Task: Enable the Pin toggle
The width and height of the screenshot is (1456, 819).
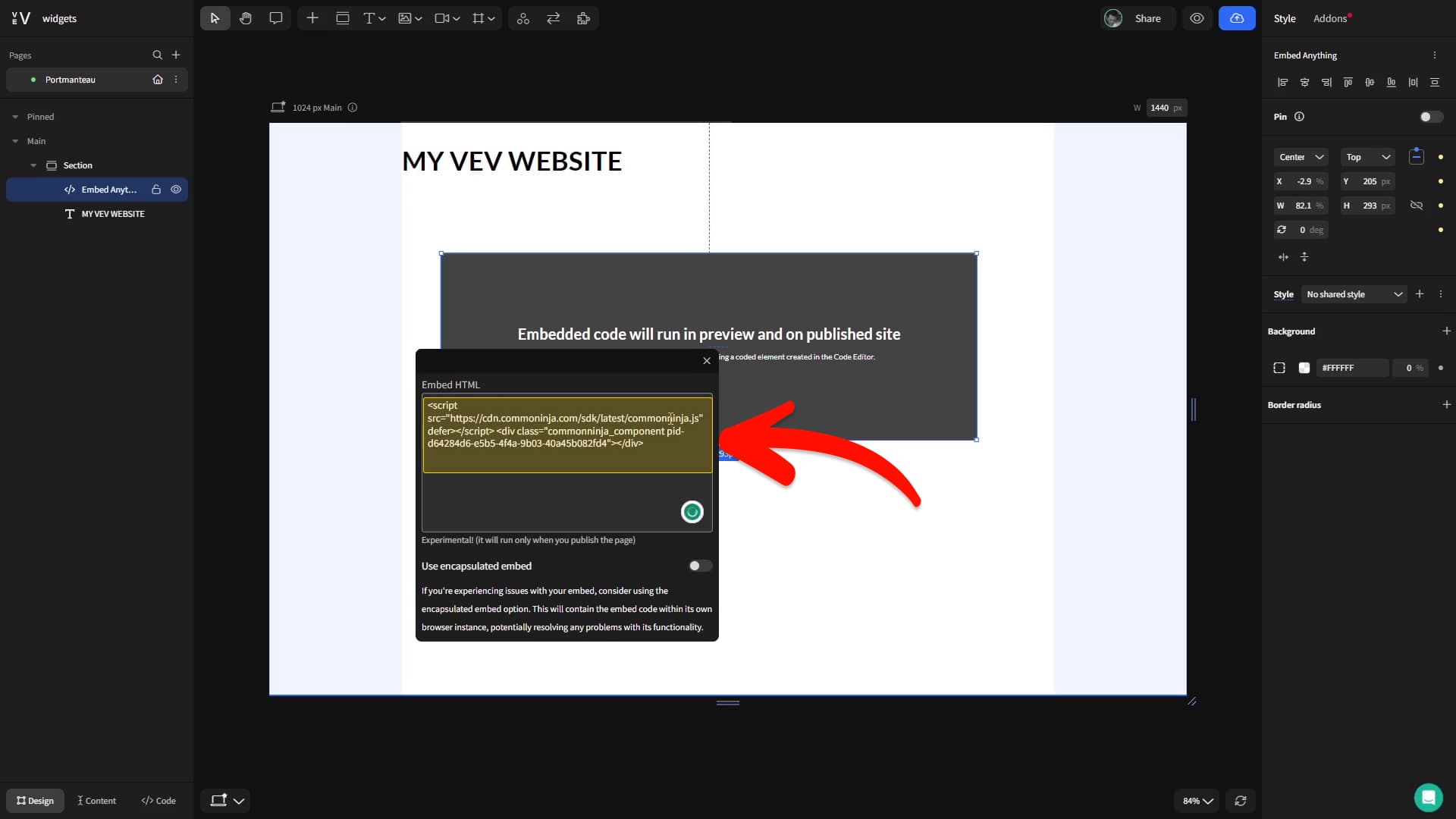Action: point(1431,117)
